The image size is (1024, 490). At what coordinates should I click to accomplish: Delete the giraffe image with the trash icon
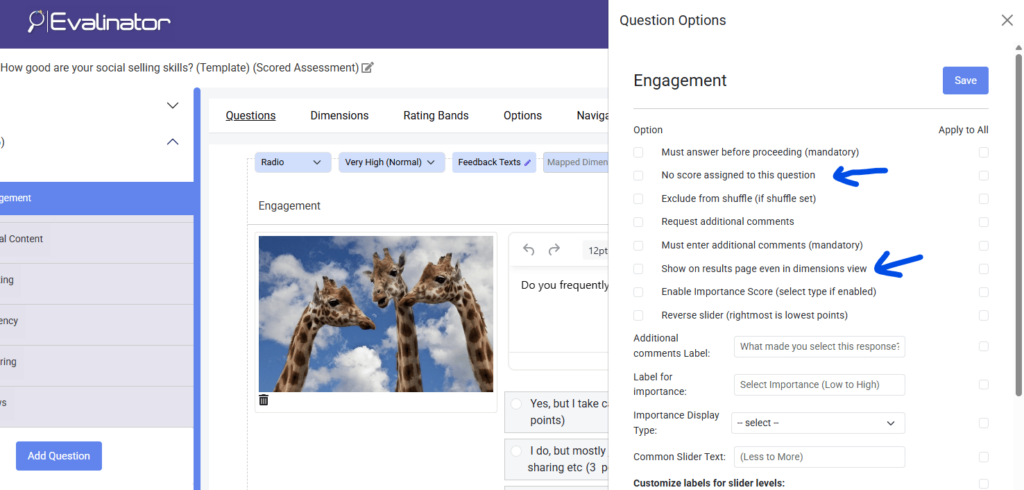[x=263, y=400]
